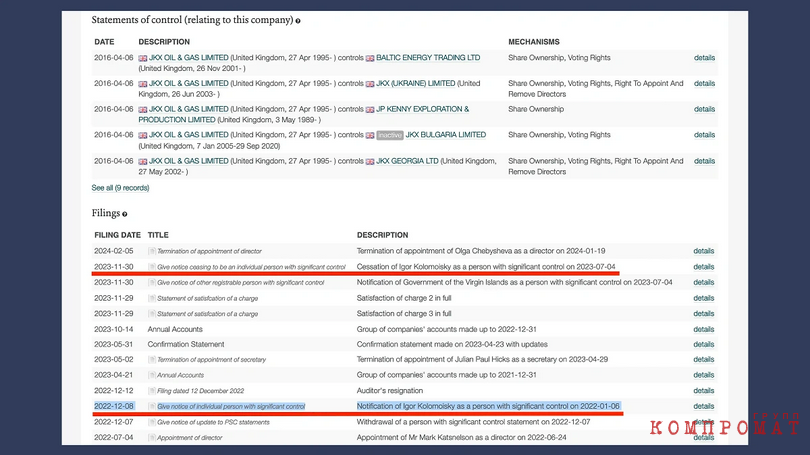Click UK flag icon before BALTIC ENERGY TRADING LTD
Viewport: 810px width, 455px height.
pos(370,58)
